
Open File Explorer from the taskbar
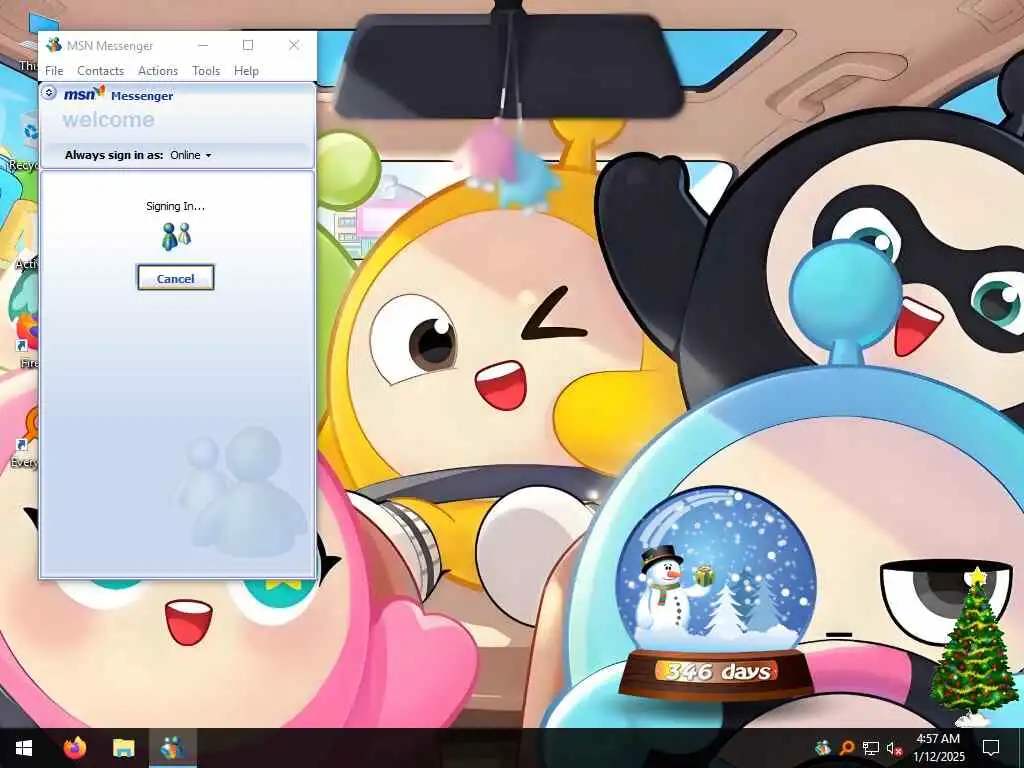[x=123, y=748]
